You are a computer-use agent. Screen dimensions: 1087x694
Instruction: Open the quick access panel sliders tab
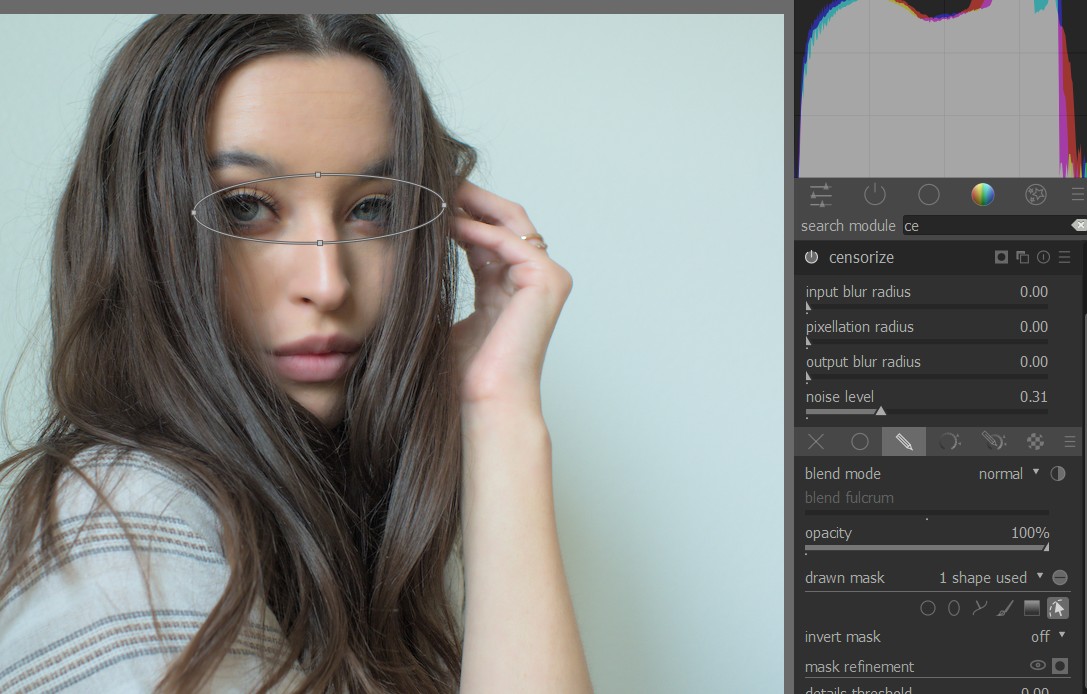[x=821, y=195]
